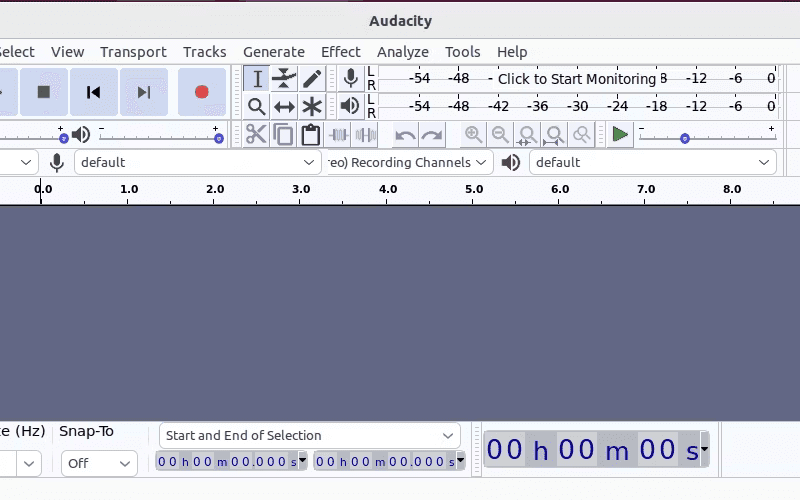This screenshot has width=800, height=500.
Task: Select the Multi-Tool asterisk icon
Action: tap(311, 107)
